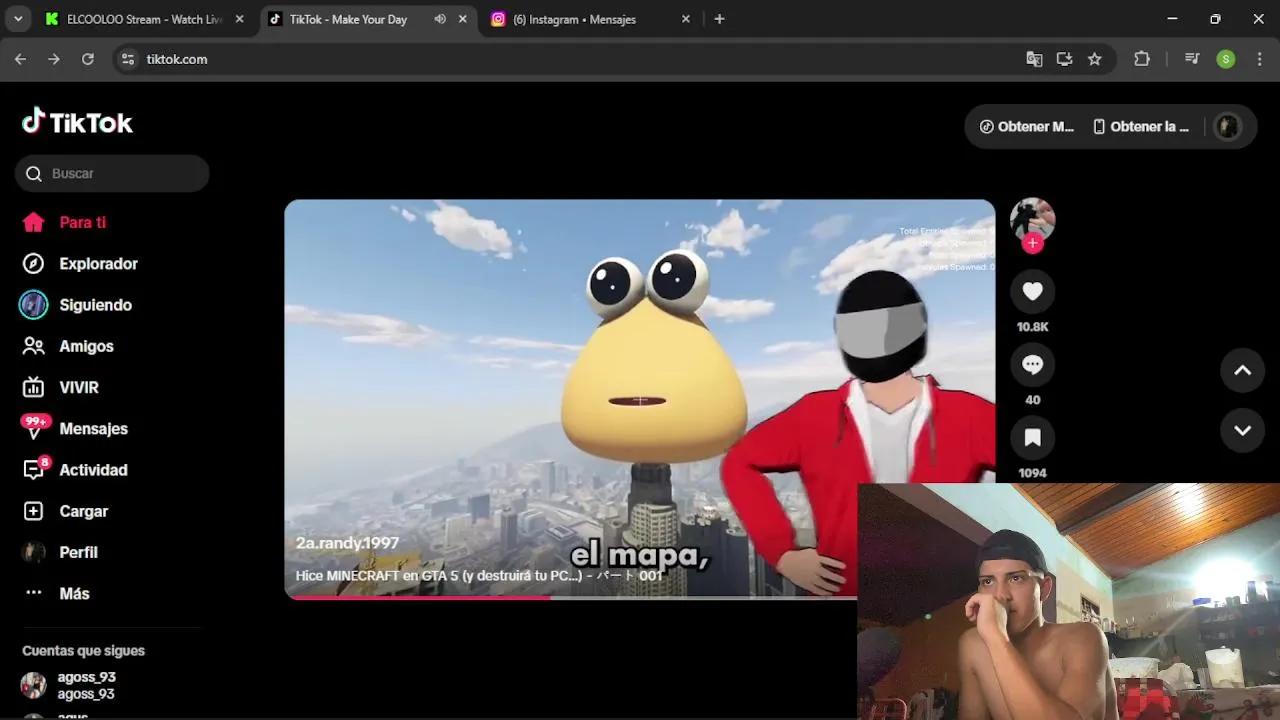This screenshot has width=1280, height=720.
Task: Click the translate page icon
Action: click(1034, 59)
